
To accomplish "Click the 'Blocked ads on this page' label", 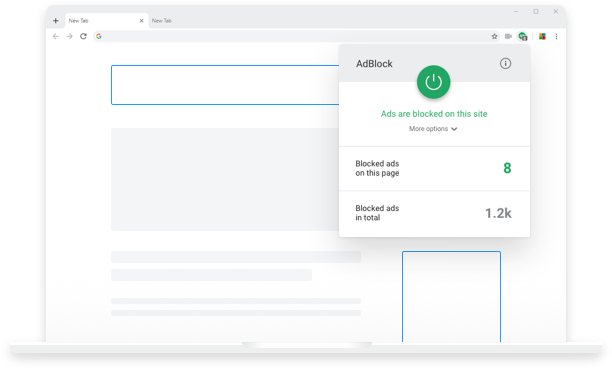I will 377,168.
